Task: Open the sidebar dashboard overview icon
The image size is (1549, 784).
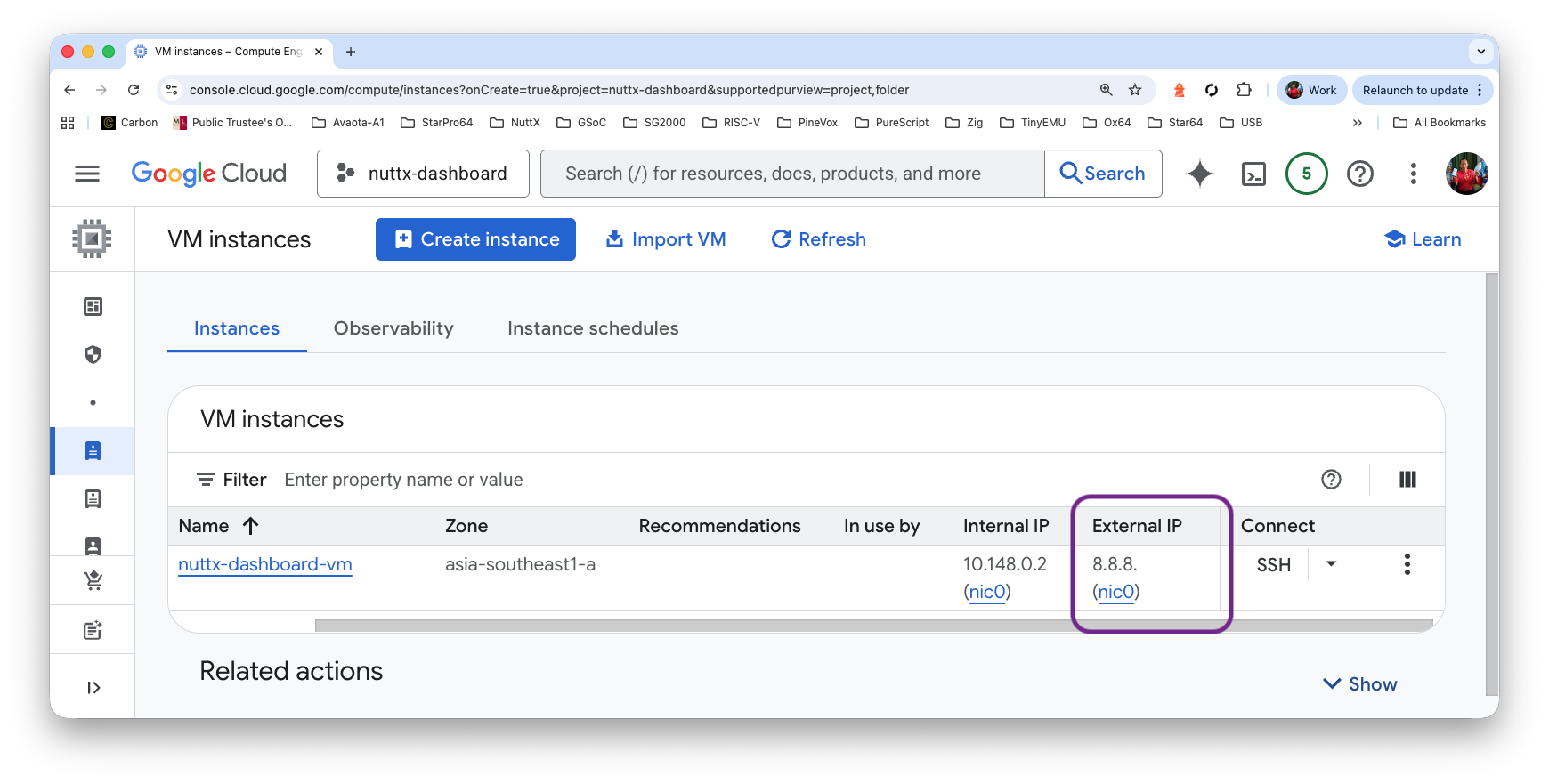Action: [x=93, y=307]
